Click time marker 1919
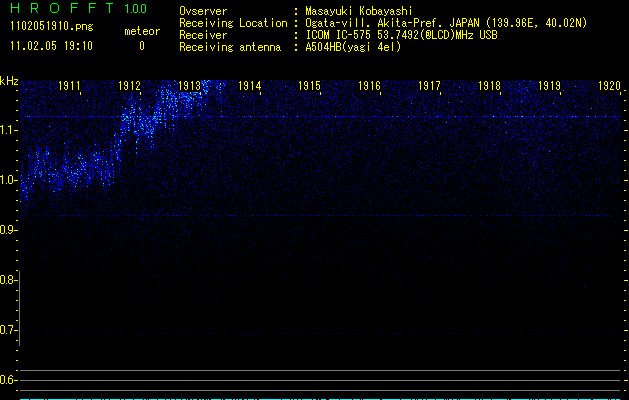The width and height of the screenshot is (629, 400). [549, 85]
